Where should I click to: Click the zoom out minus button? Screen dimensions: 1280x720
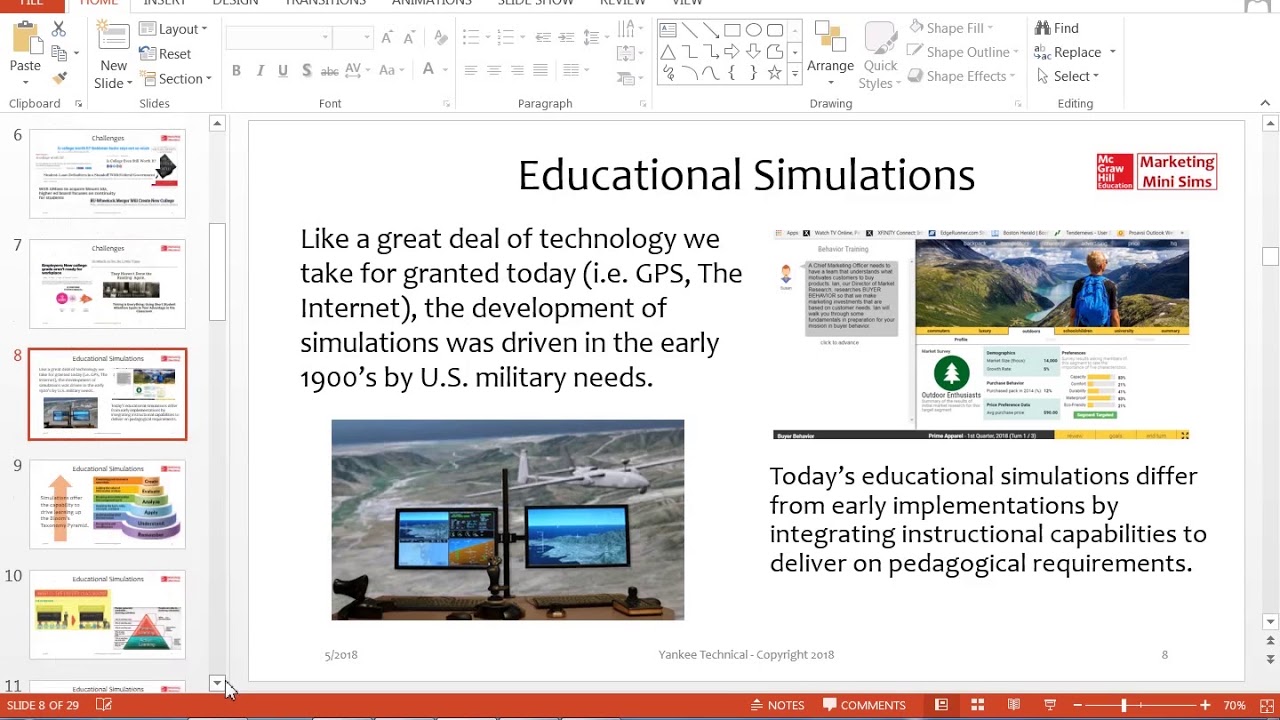pos(1077,705)
